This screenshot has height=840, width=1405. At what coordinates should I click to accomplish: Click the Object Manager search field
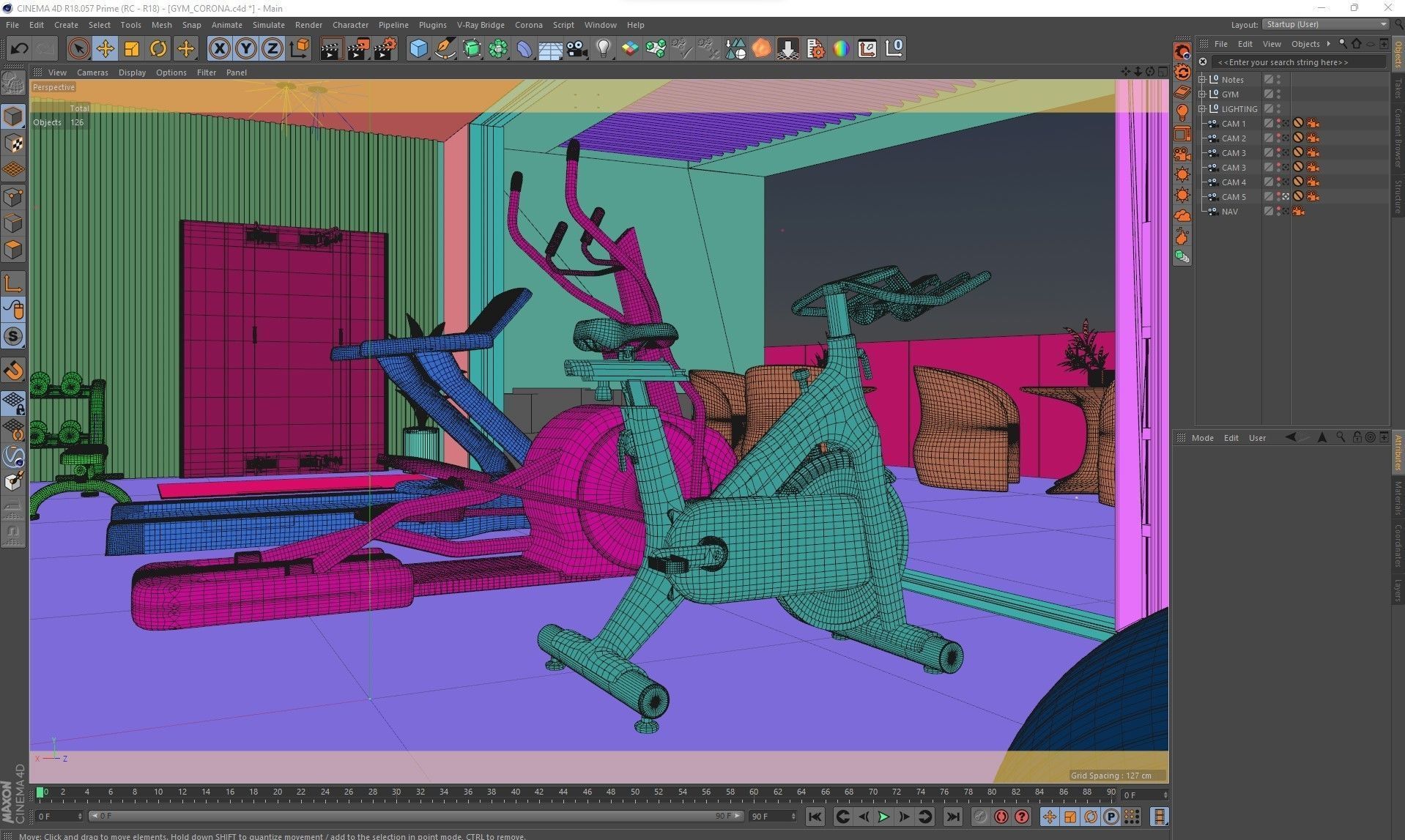(x=1298, y=62)
